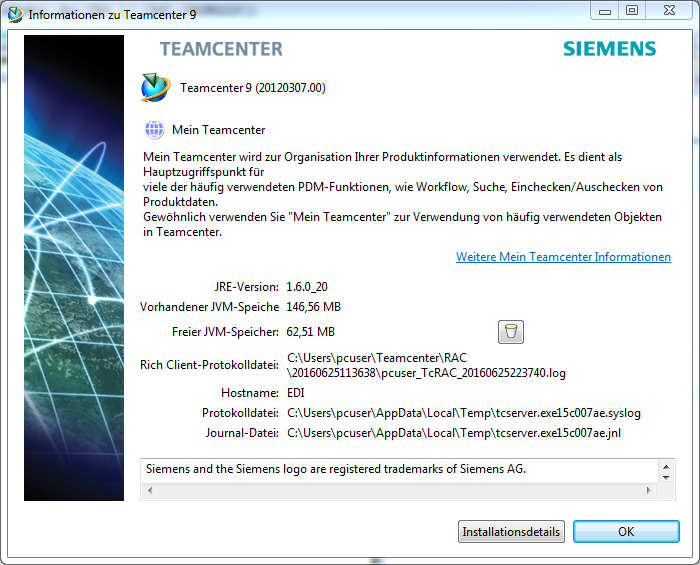Click the Rich Client-Protokolldatei label

click(209, 365)
